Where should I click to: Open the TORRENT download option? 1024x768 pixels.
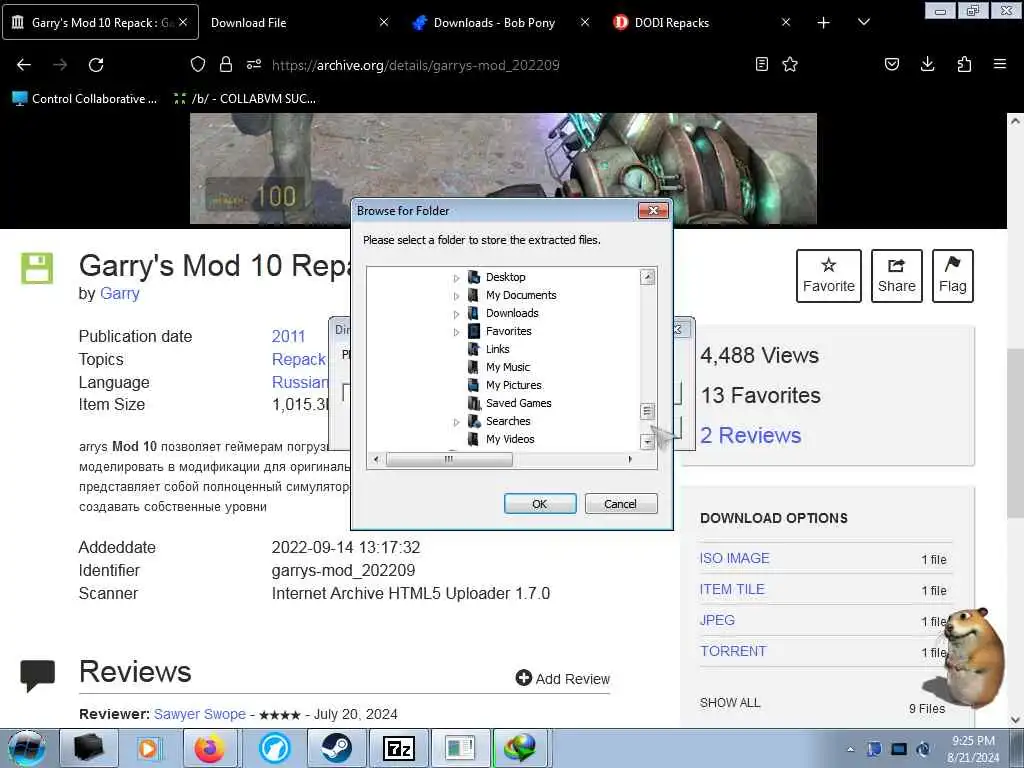click(x=733, y=651)
